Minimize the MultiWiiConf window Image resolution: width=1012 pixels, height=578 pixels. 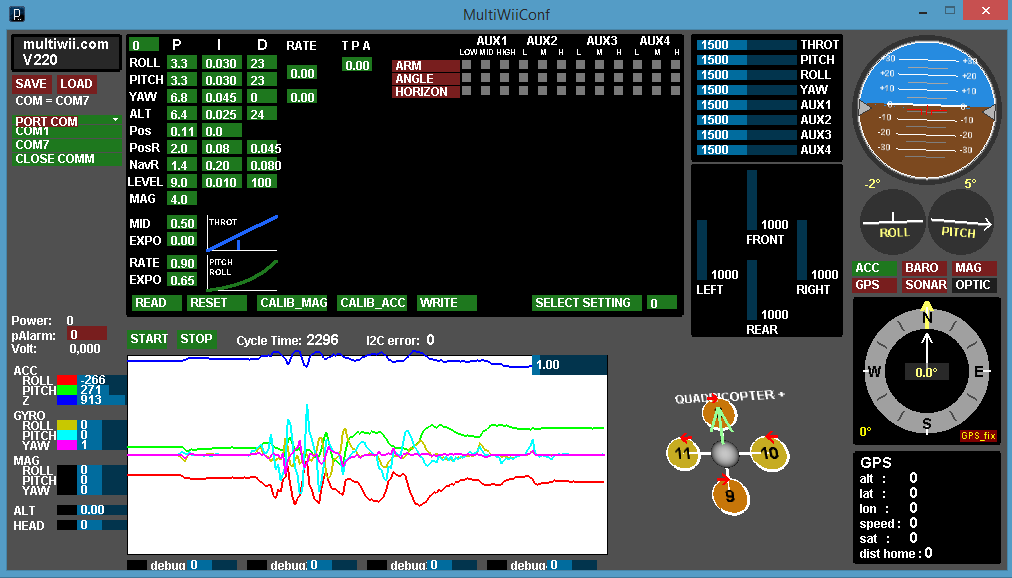pyautogui.click(x=923, y=11)
